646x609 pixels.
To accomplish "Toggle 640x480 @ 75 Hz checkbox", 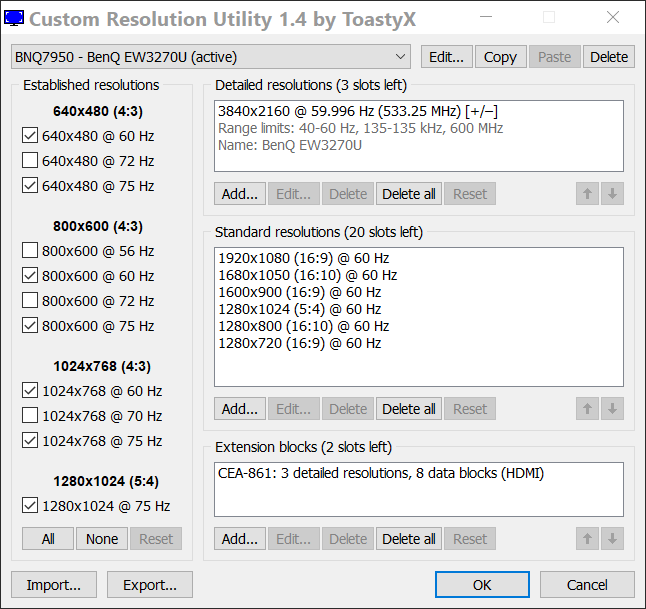I will (x=30, y=186).
